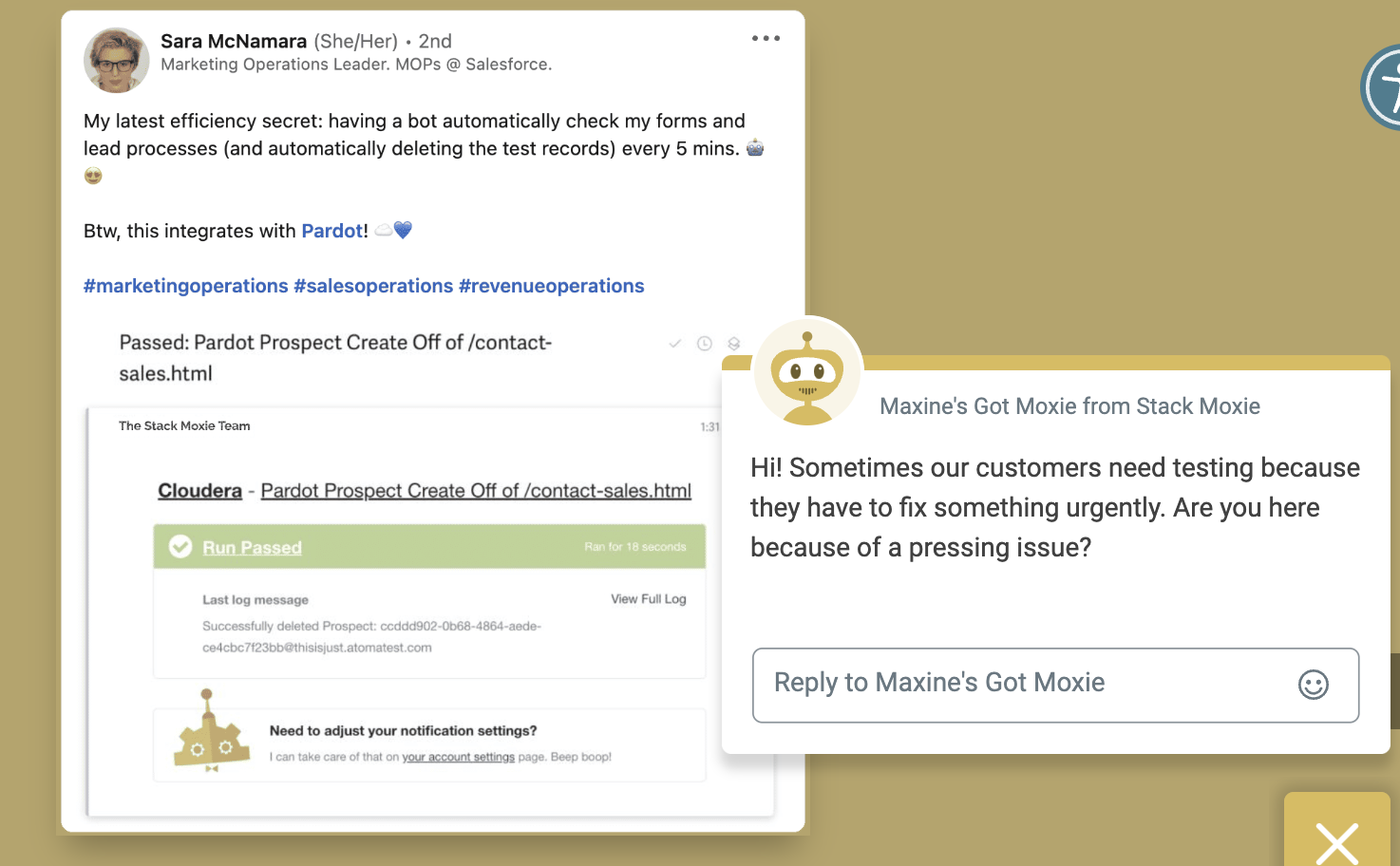
Task: Click 'The Stack Moxie Team' sender name
Action: [x=184, y=426]
